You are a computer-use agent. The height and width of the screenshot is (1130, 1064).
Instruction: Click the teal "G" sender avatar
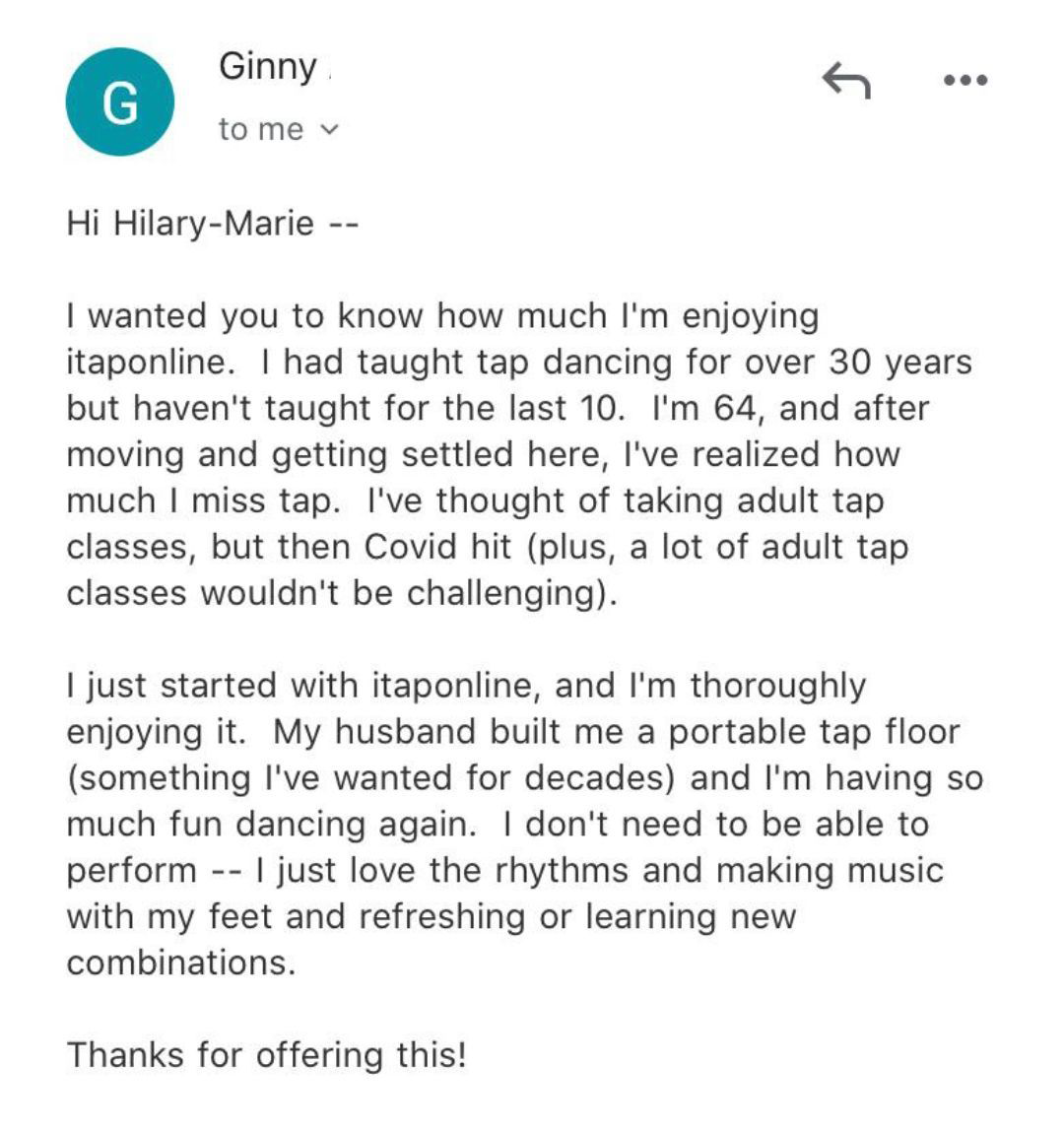point(120,102)
